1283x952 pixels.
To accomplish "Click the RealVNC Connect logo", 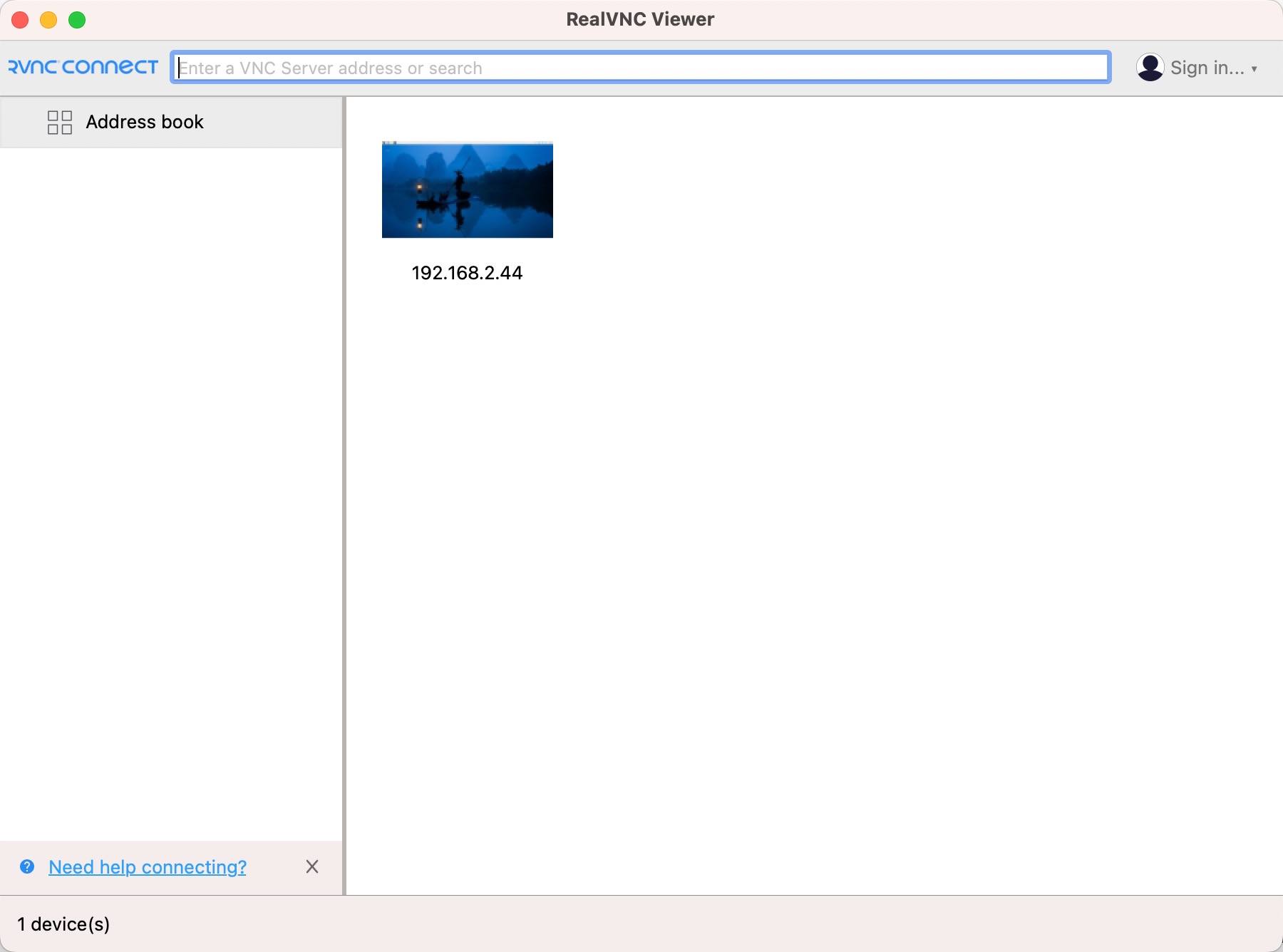I will [x=83, y=67].
